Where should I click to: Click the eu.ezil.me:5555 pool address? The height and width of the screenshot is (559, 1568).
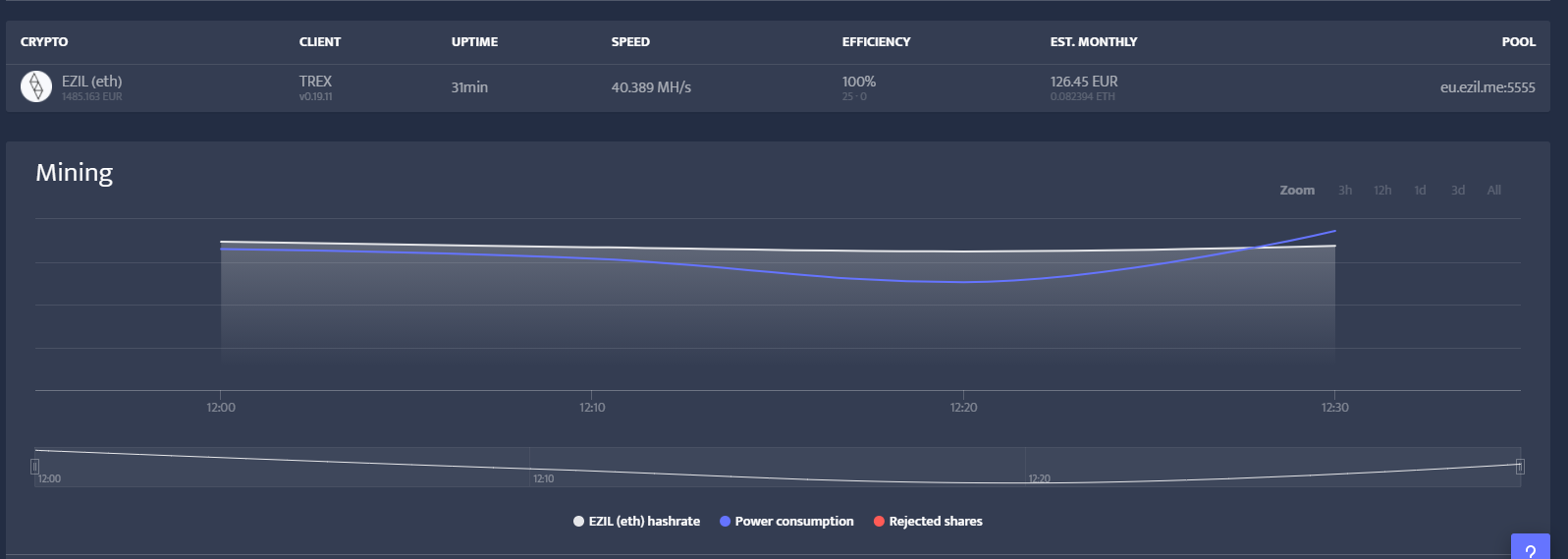[x=1487, y=87]
